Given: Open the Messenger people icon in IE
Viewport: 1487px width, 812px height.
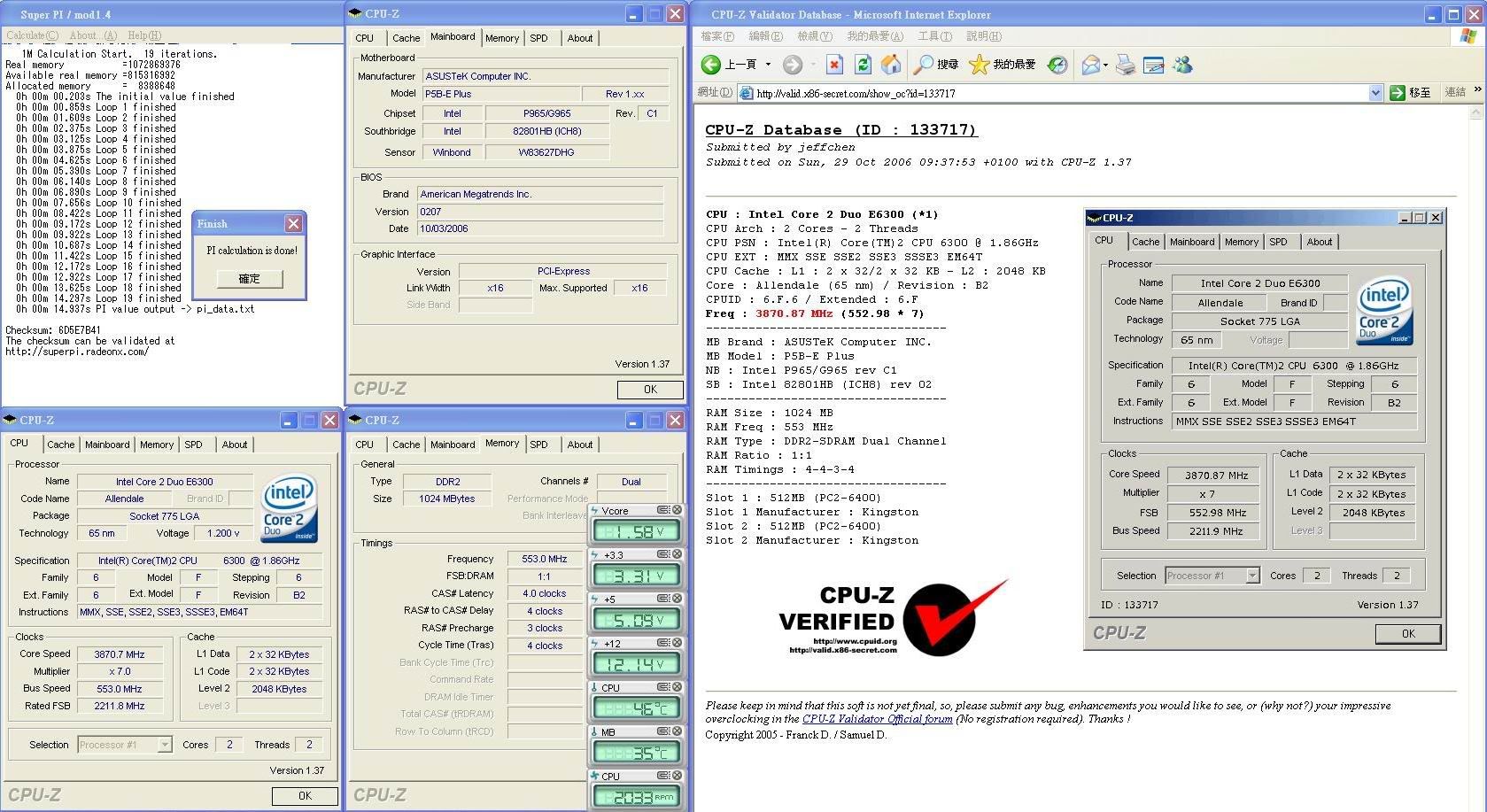Looking at the screenshot, I should [1182, 65].
